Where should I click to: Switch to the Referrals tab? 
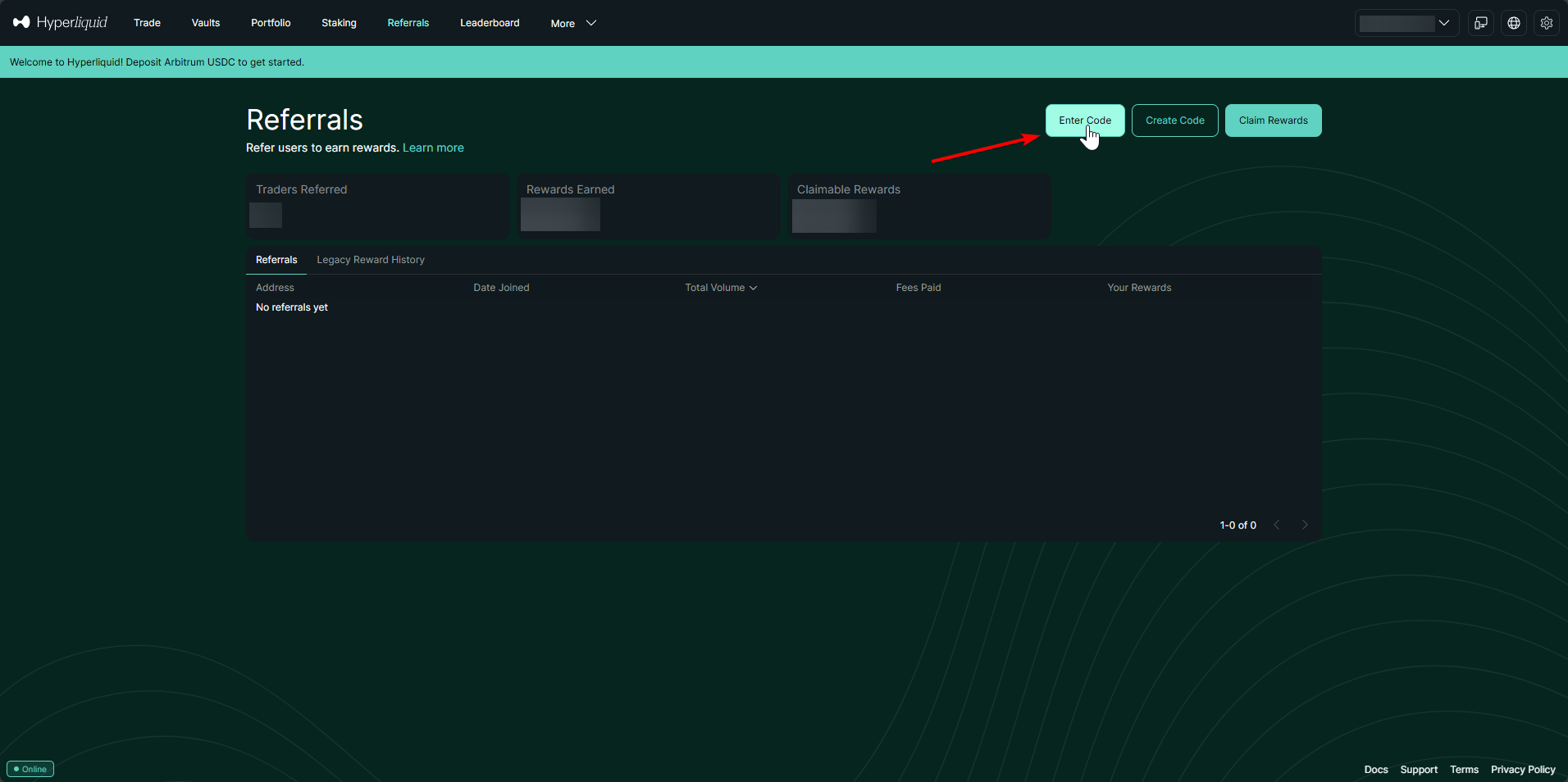[x=276, y=260]
